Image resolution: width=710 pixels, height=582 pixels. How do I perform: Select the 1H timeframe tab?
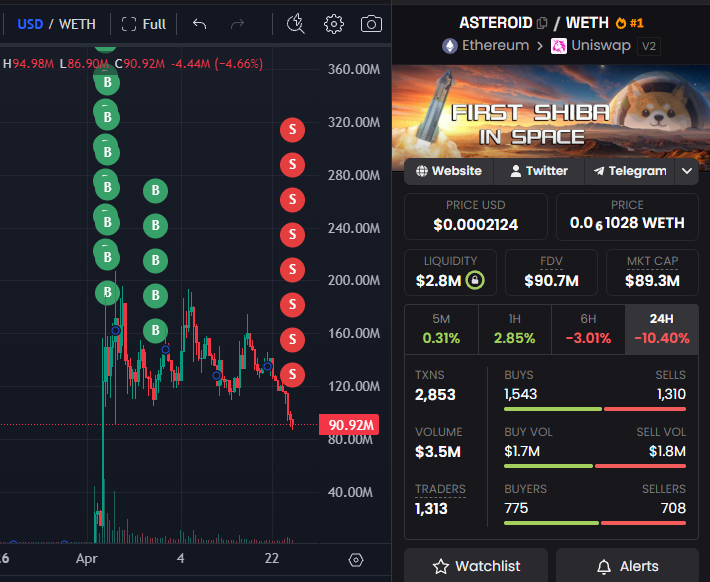pyautogui.click(x=514, y=329)
